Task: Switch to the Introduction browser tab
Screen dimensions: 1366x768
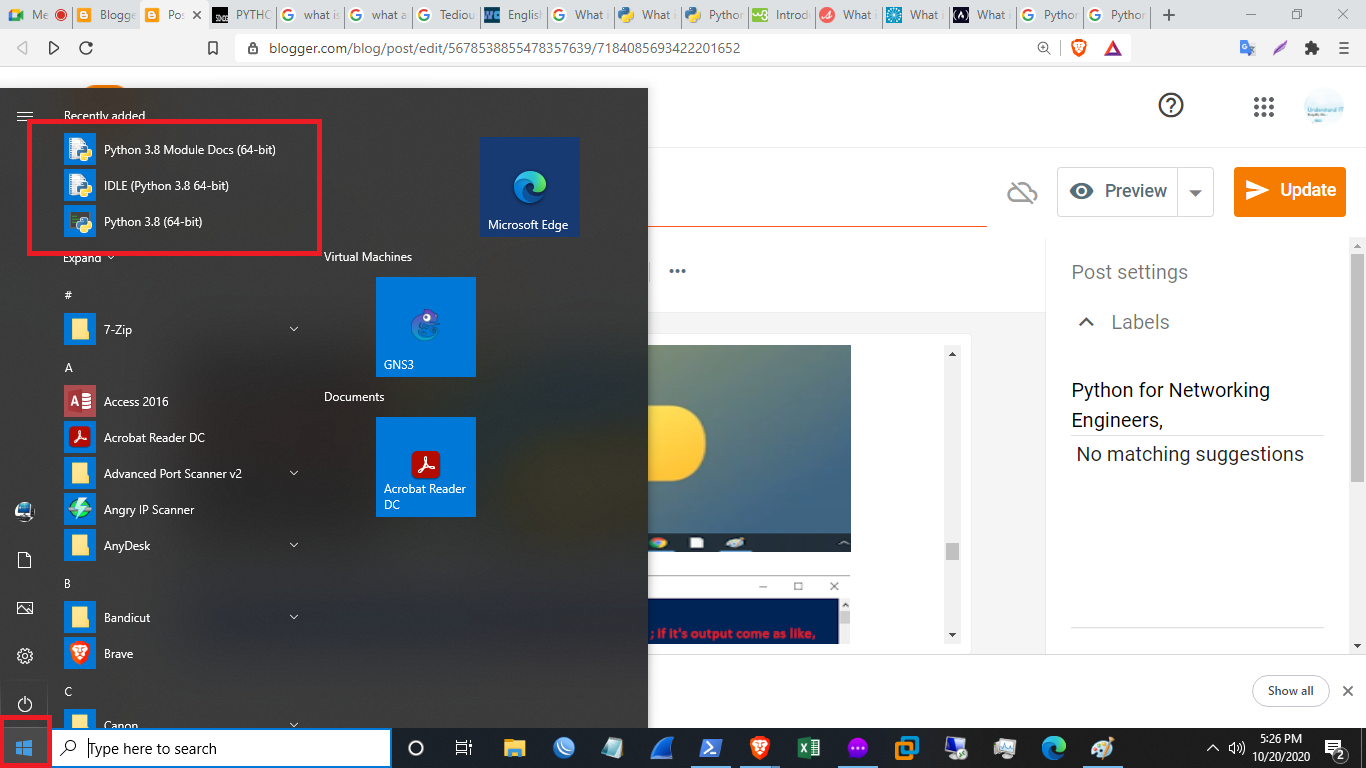Action: (782, 15)
